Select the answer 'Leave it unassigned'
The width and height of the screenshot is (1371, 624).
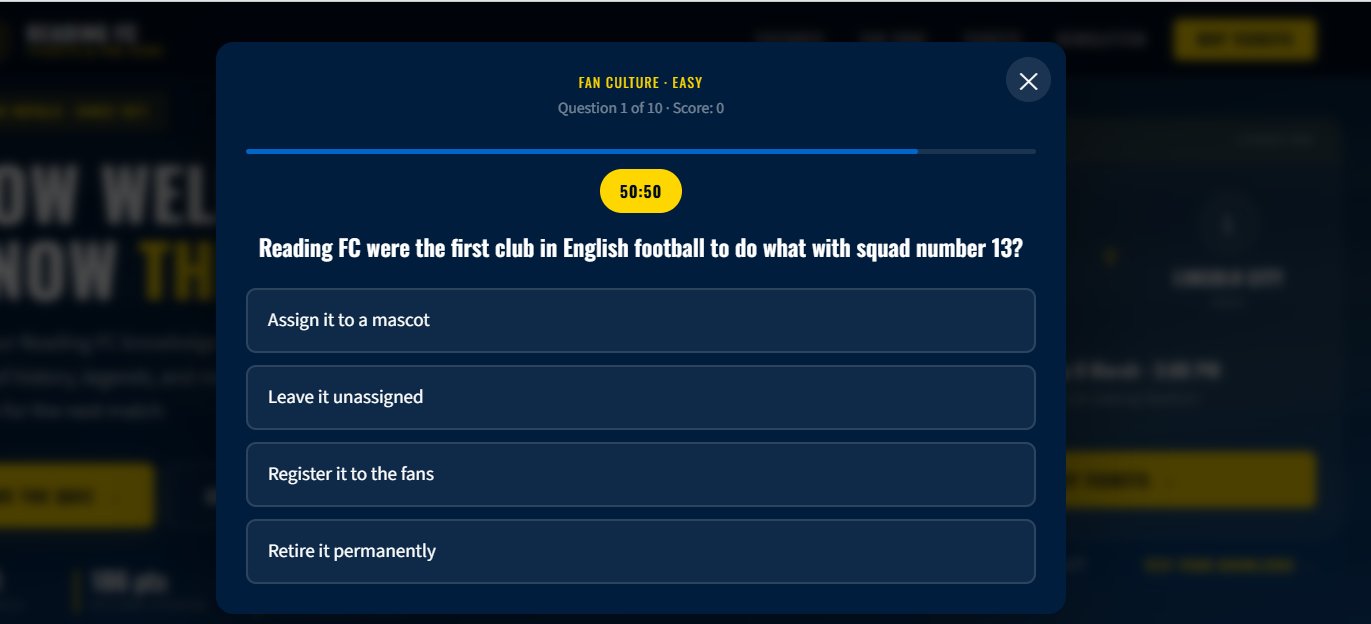pos(640,398)
